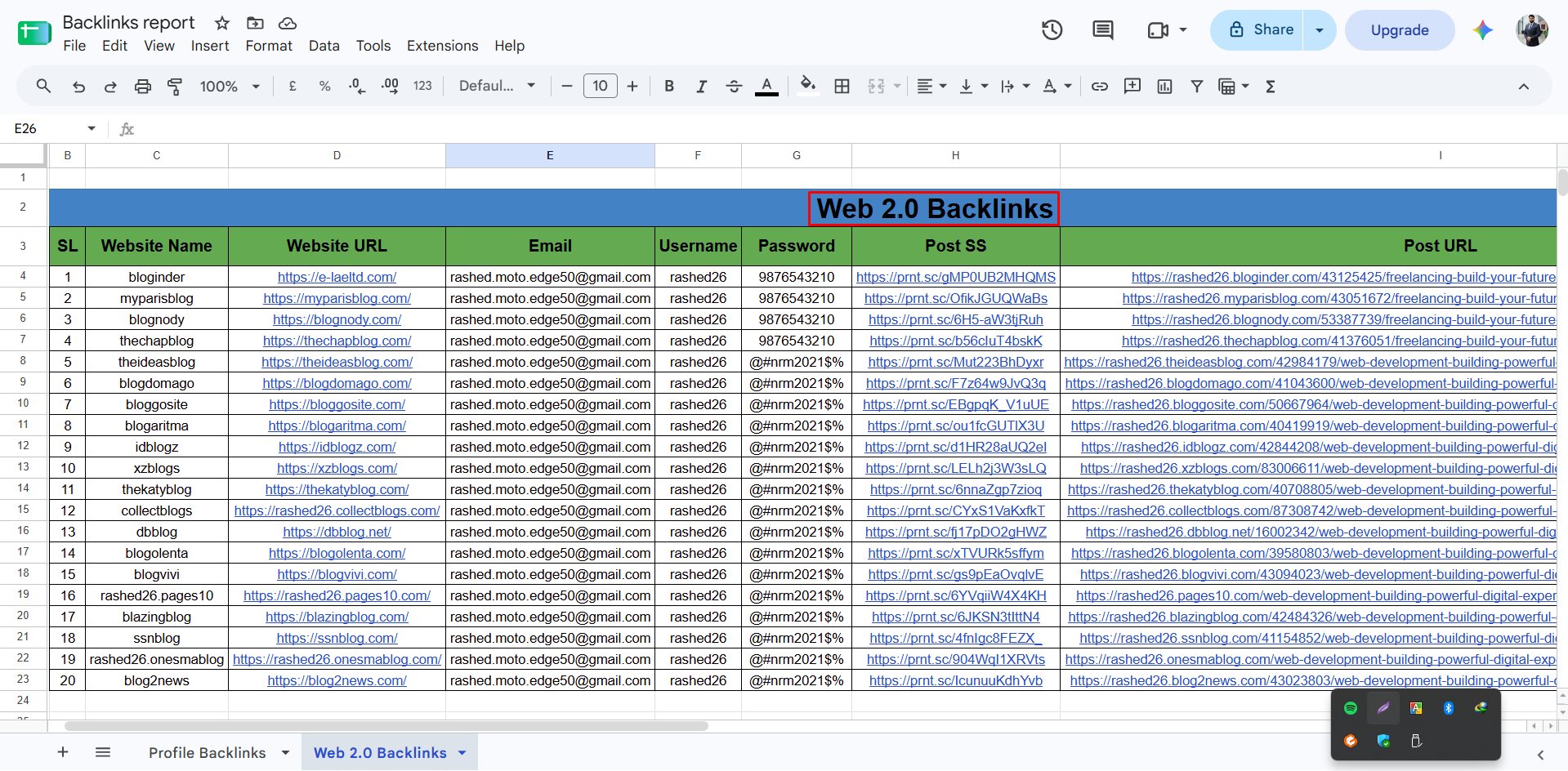Open the https://prnt.sc/gMP0UB2MHQMS link
The image size is (1568, 771).
[x=956, y=278]
